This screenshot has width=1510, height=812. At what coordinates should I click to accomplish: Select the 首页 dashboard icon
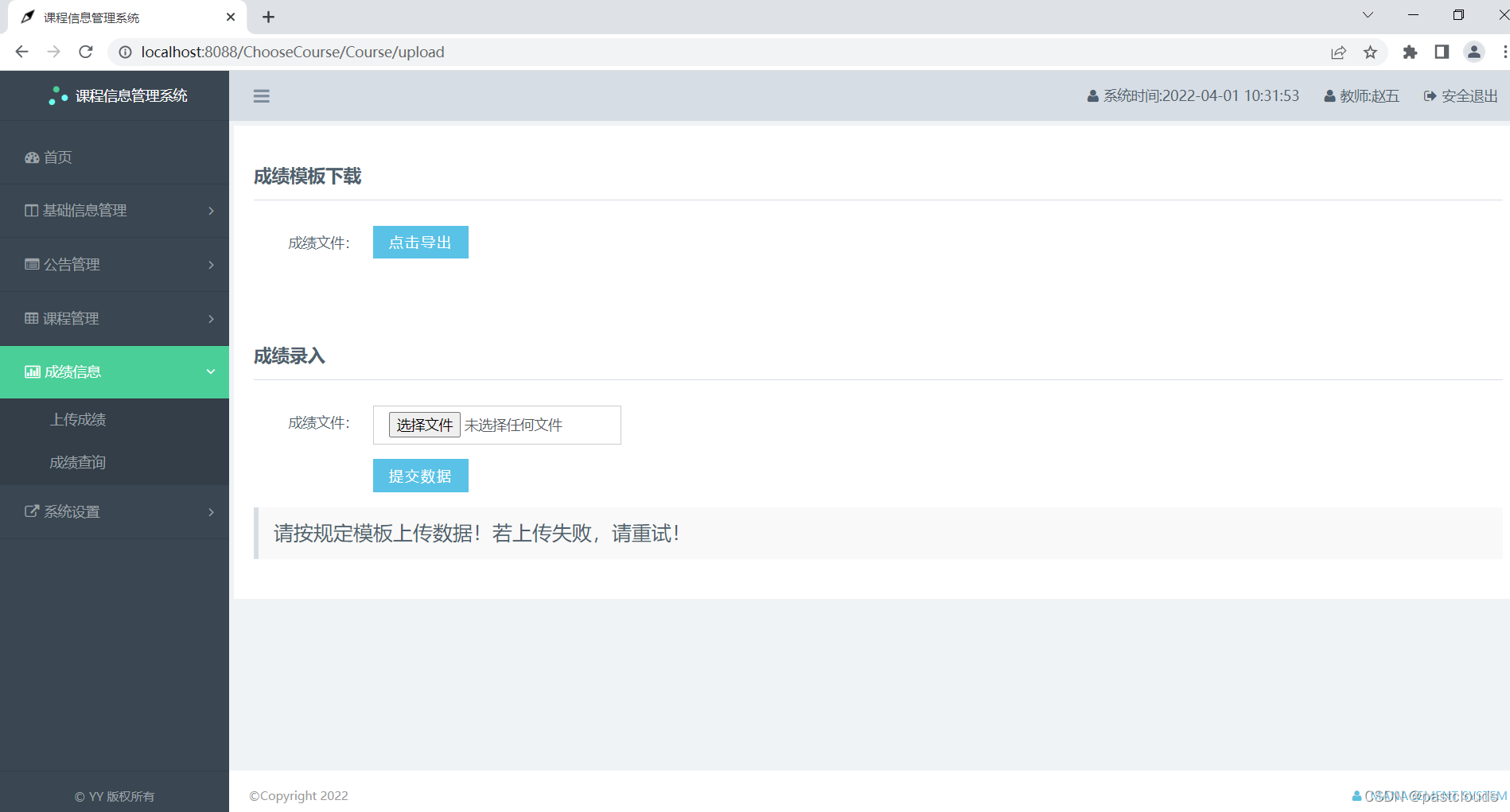pos(31,157)
